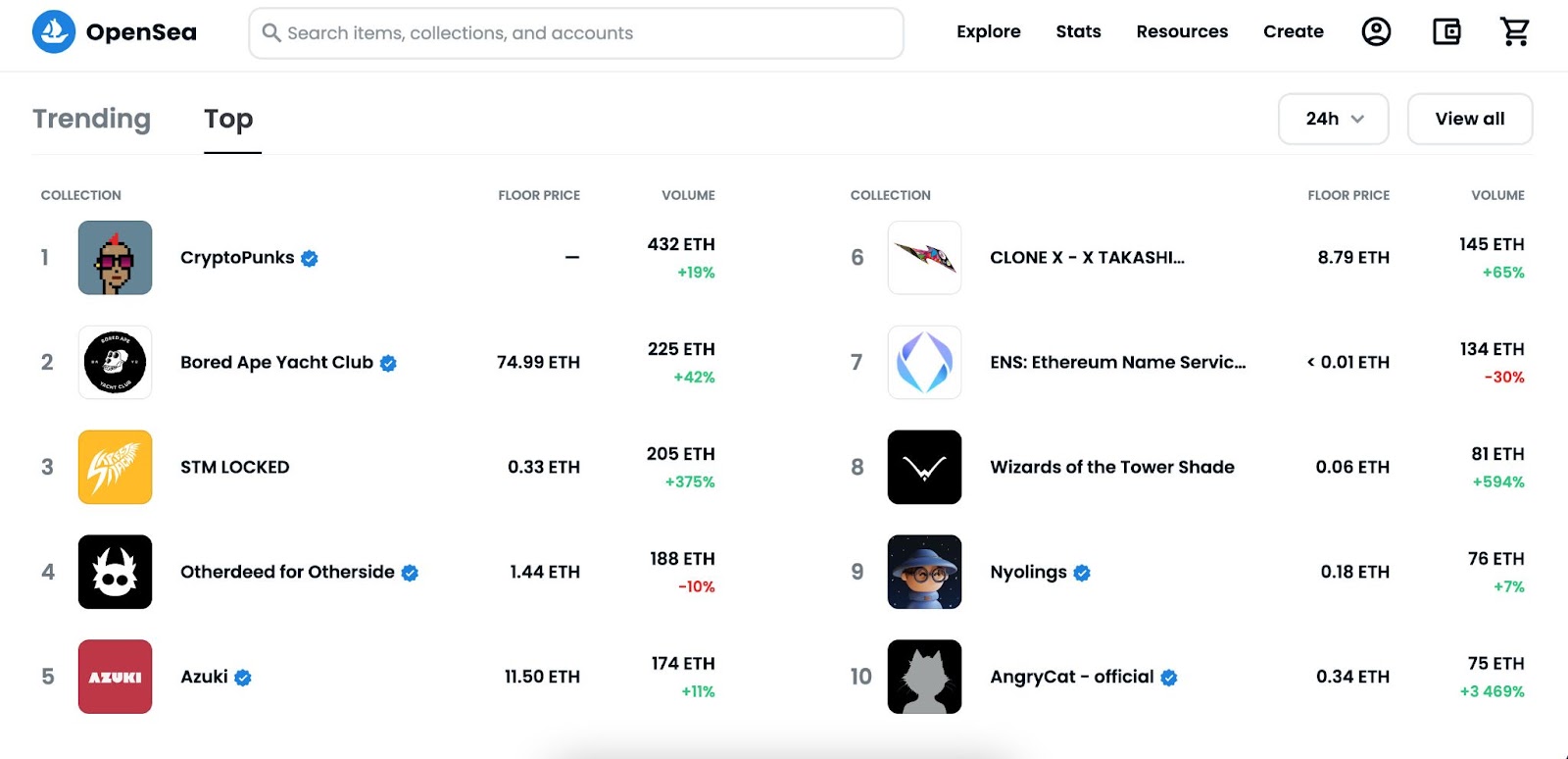Image resolution: width=1568 pixels, height=759 pixels.
Task: Click the Create link in the header
Action: click(x=1293, y=32)
